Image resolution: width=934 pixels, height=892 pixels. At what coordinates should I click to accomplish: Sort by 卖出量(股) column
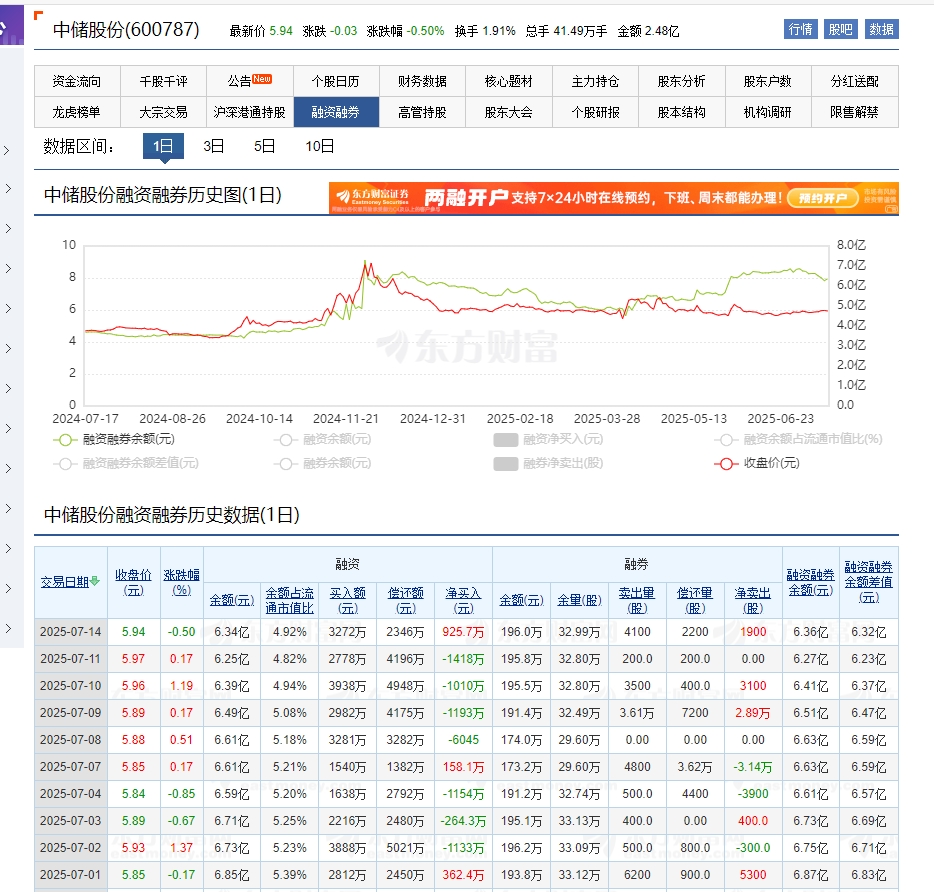pos(637,600)
